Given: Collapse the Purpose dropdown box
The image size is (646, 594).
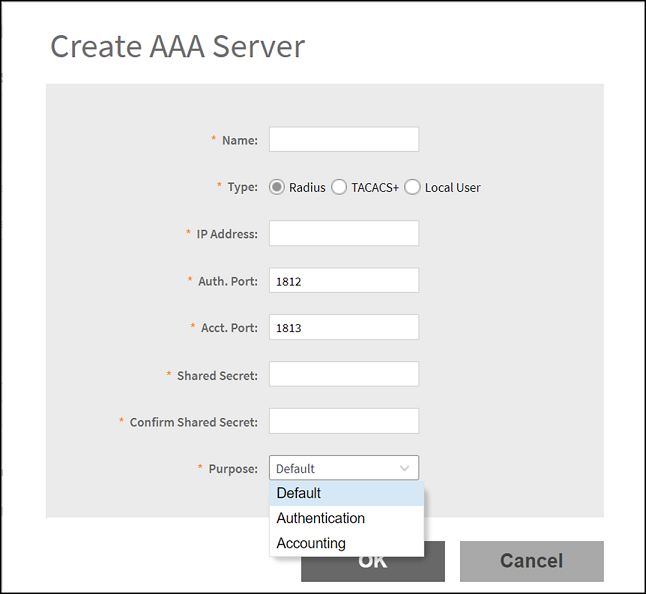Looking at the screenshot, I should tap(344, 468).
